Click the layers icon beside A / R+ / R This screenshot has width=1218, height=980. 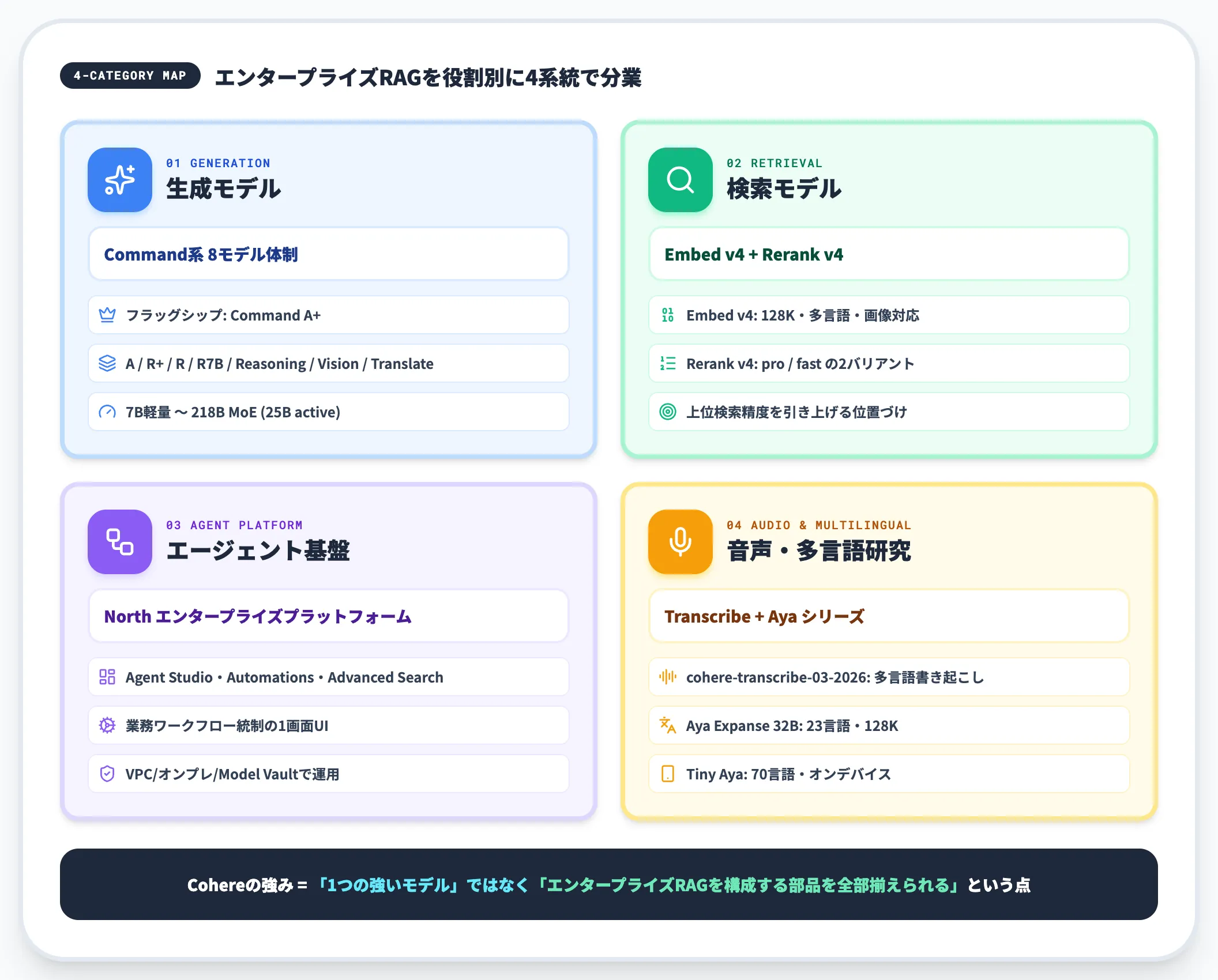[x=107, y=363]
